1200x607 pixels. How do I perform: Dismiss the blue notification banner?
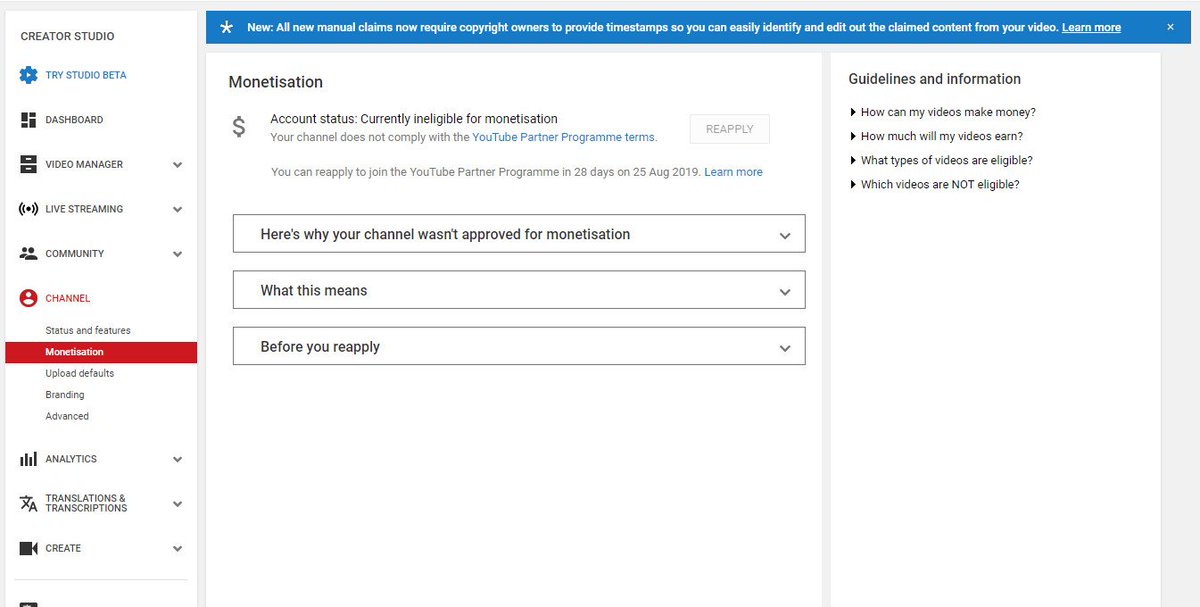tap(1170, 27)
